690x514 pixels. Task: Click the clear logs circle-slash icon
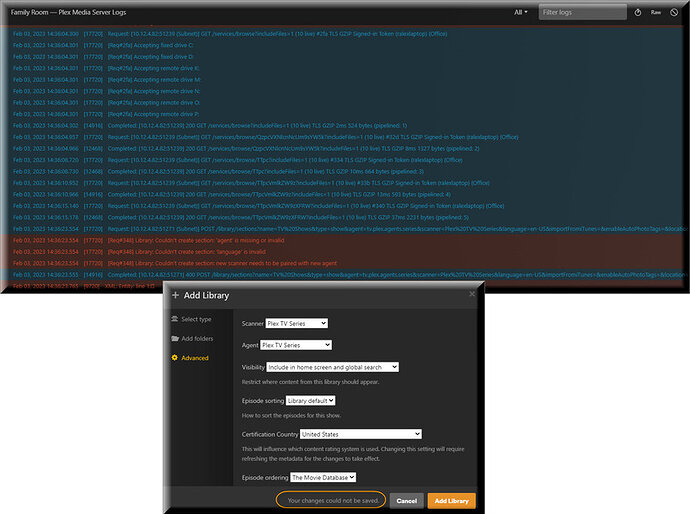coord(674,12)
